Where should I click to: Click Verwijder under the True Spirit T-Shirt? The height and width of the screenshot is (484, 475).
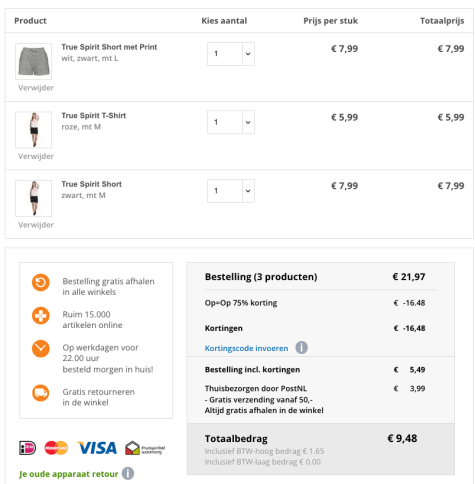(x=36, y=156)
